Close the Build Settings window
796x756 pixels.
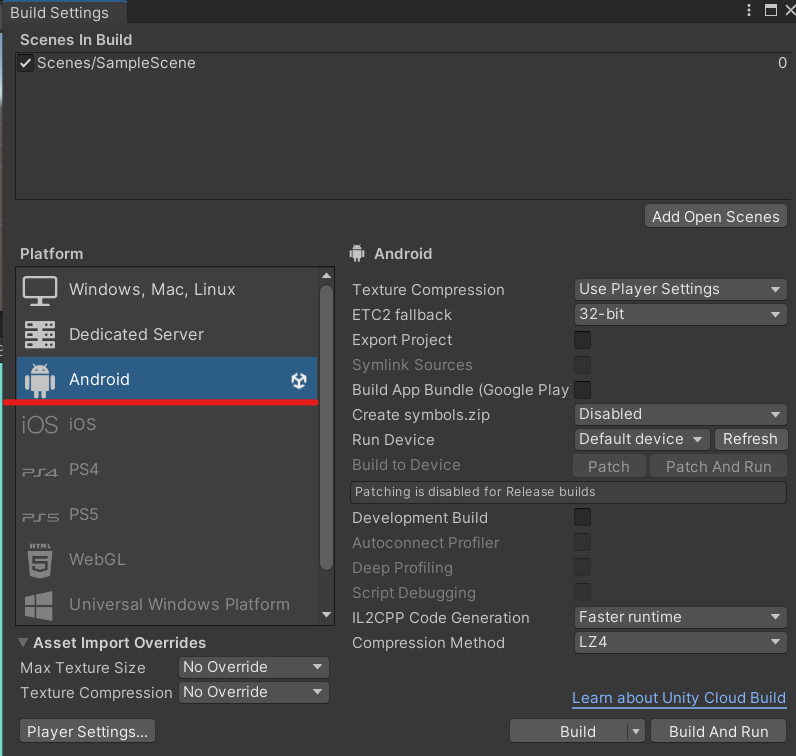point(790,10)
